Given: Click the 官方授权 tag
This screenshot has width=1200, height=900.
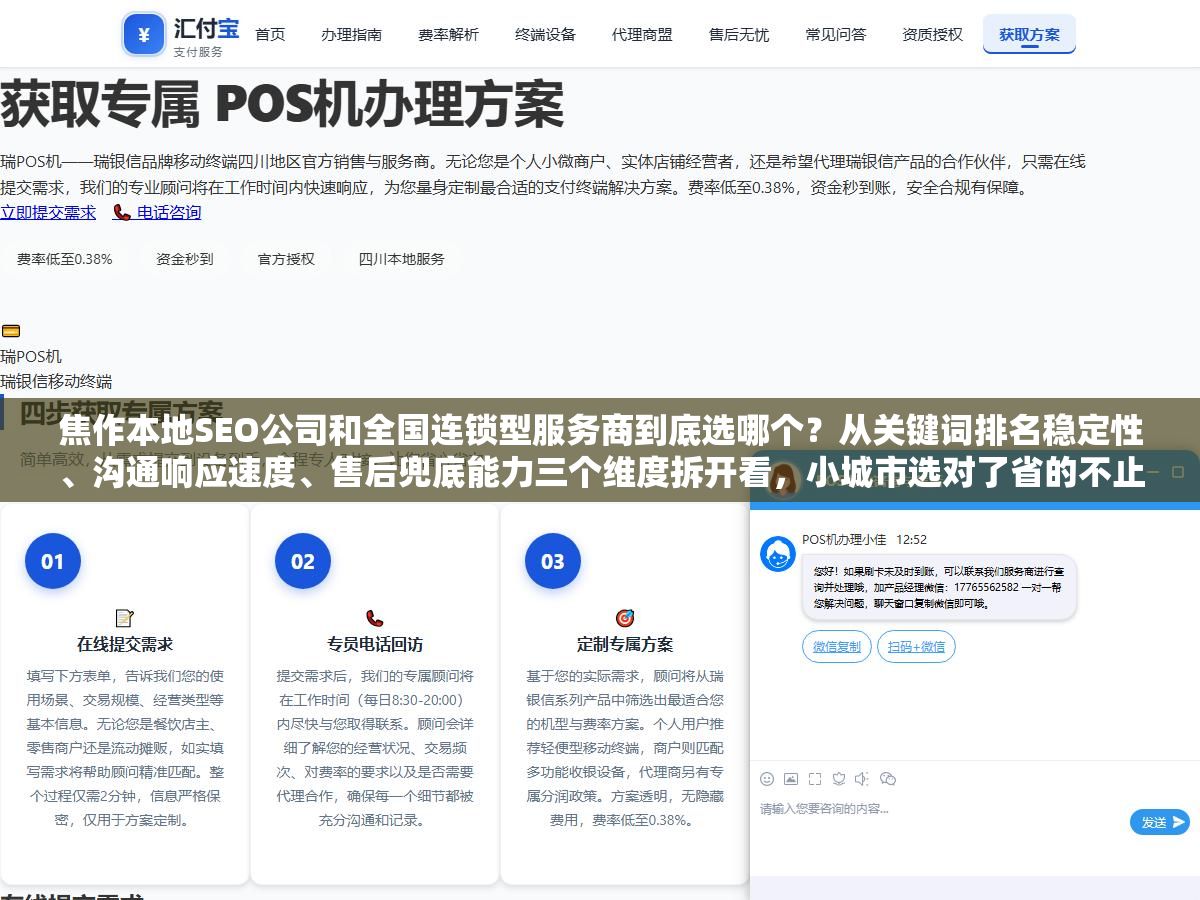Looking at the screenshot, I should coord(287,259).
